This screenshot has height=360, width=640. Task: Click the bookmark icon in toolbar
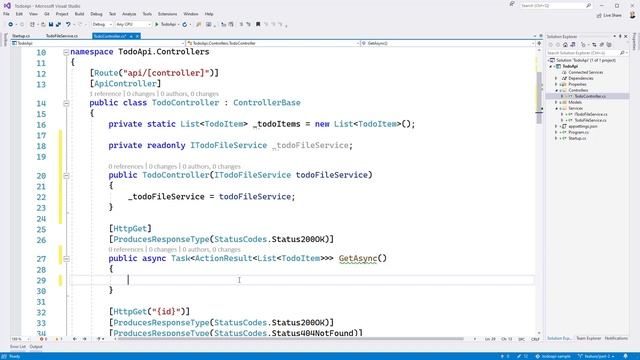258,24
